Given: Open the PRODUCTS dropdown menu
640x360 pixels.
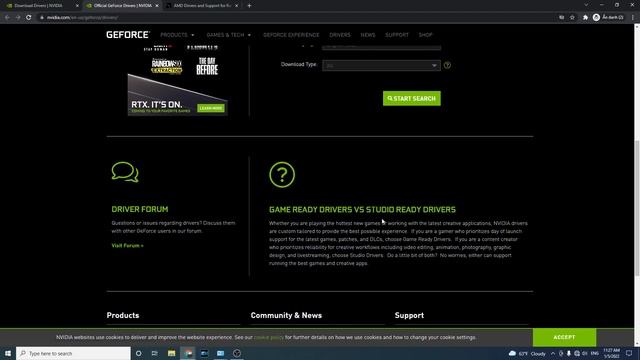Looking at the screenshot, I should point(177,35).
